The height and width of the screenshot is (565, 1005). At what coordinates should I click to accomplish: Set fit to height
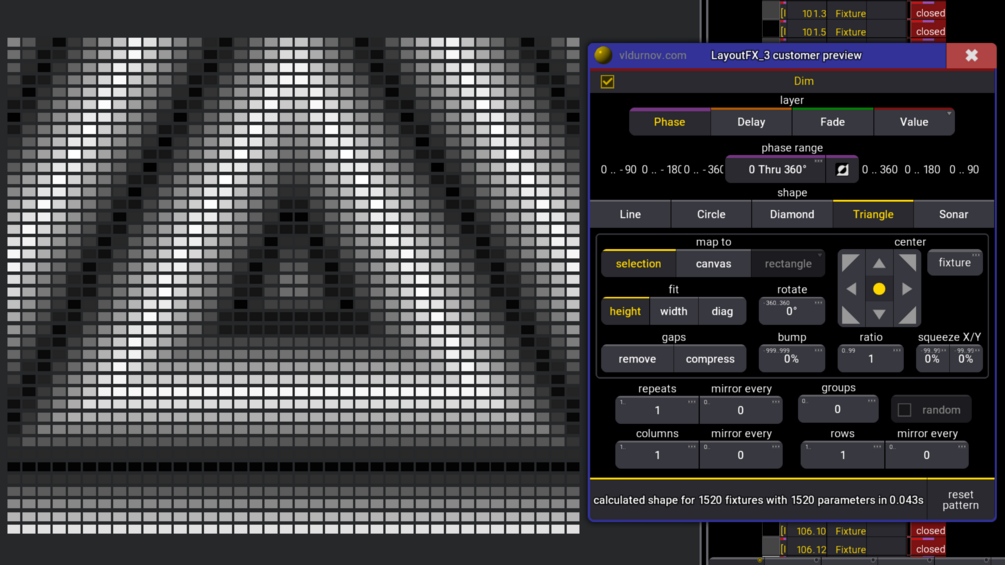[x=625, y=311]
